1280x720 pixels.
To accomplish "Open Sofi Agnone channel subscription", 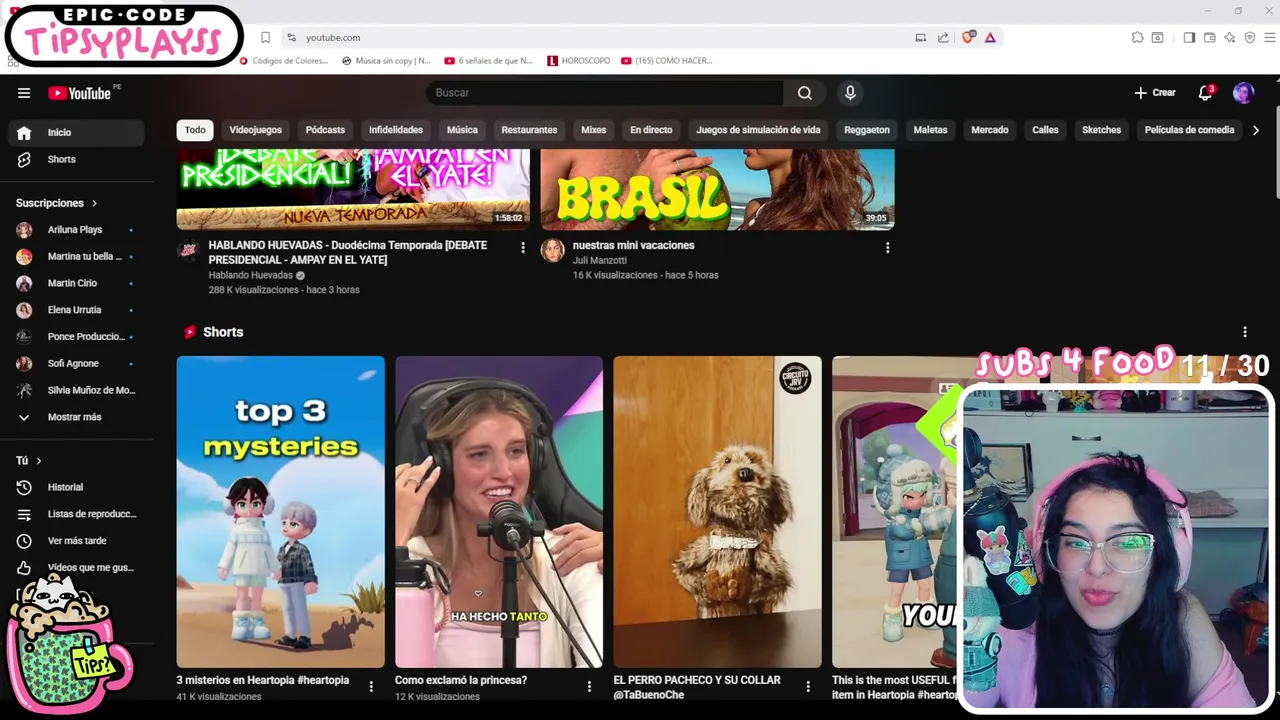I will [x=76, y=363].
